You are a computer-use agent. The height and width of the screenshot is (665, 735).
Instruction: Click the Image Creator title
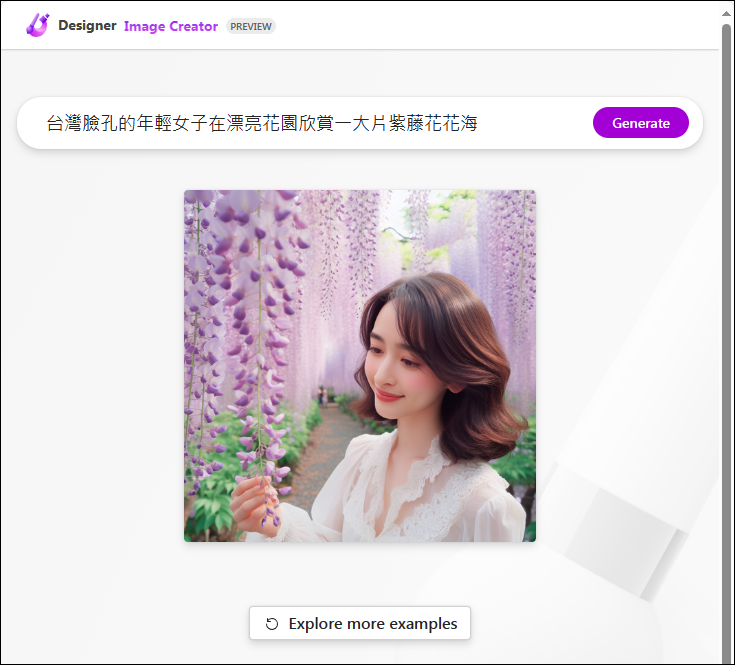(x=171, y=26)
